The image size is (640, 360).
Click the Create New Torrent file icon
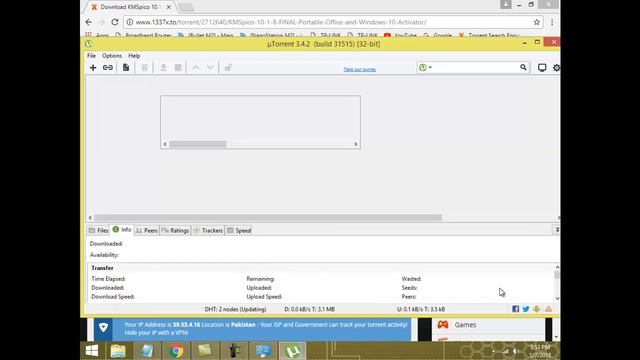tap(126, 68)
